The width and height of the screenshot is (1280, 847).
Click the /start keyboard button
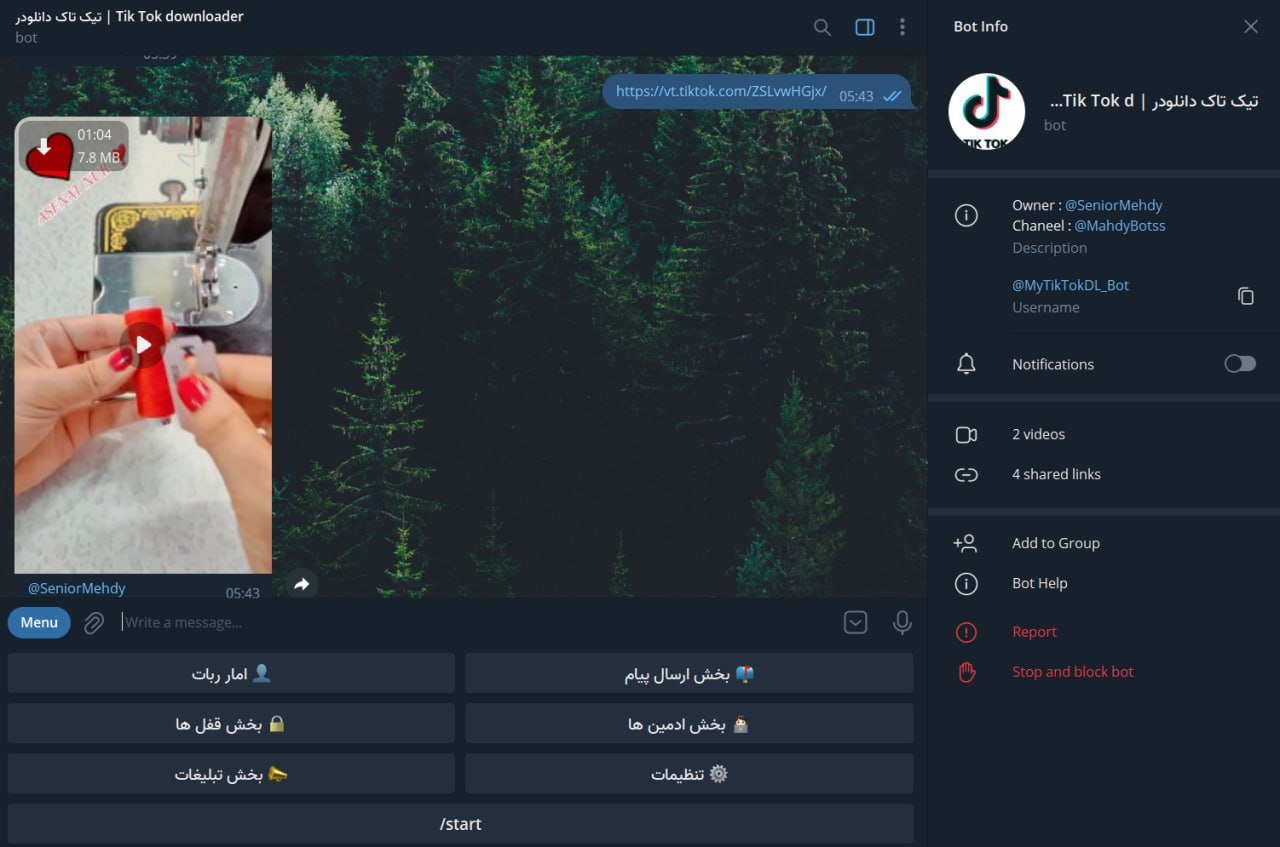pyautogui.click(x=460, y=824)
